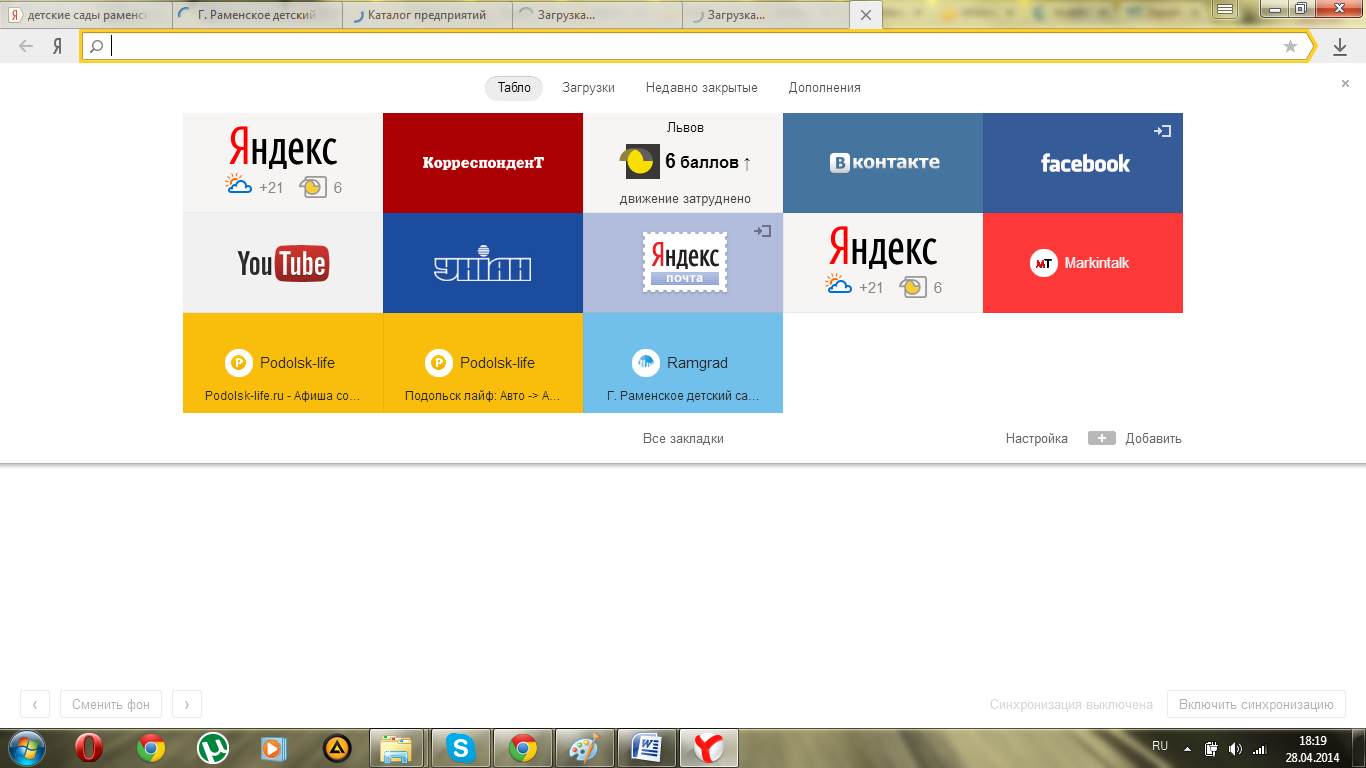Show hidden tray icons arrow
Viewport: 1366px width, 768px height.
1187,748
